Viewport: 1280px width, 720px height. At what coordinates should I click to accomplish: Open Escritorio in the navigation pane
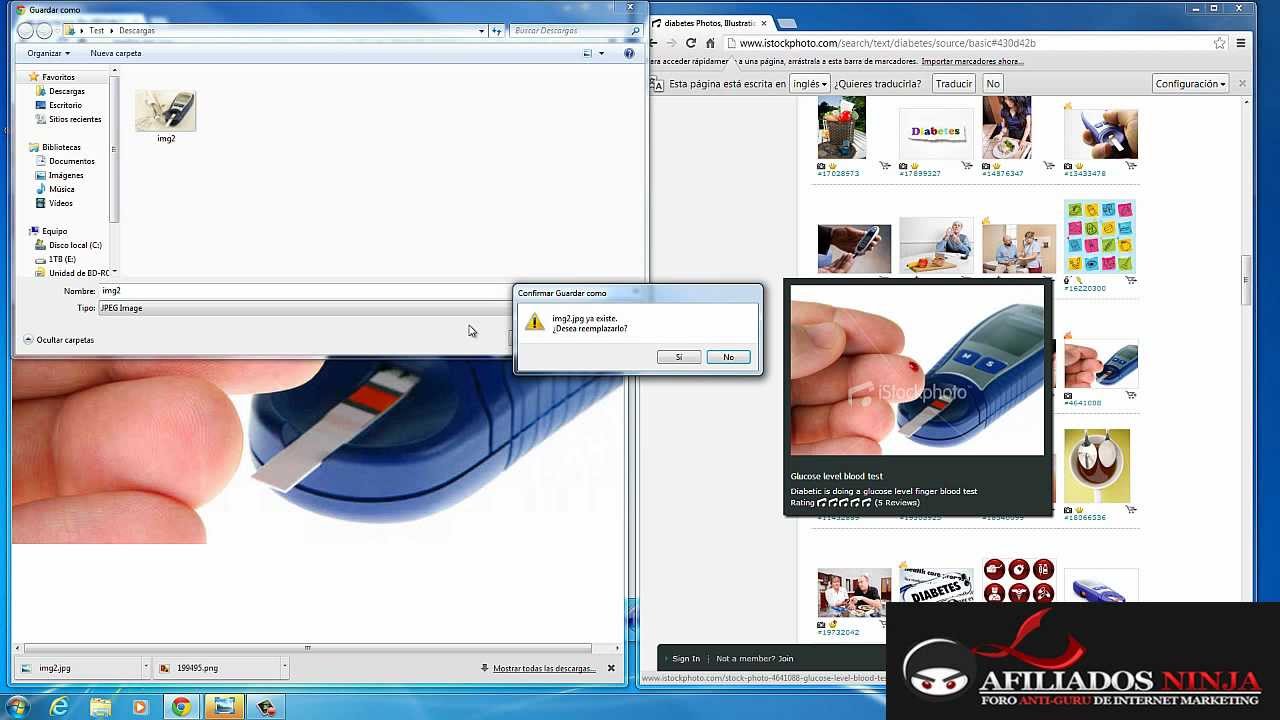65,105
